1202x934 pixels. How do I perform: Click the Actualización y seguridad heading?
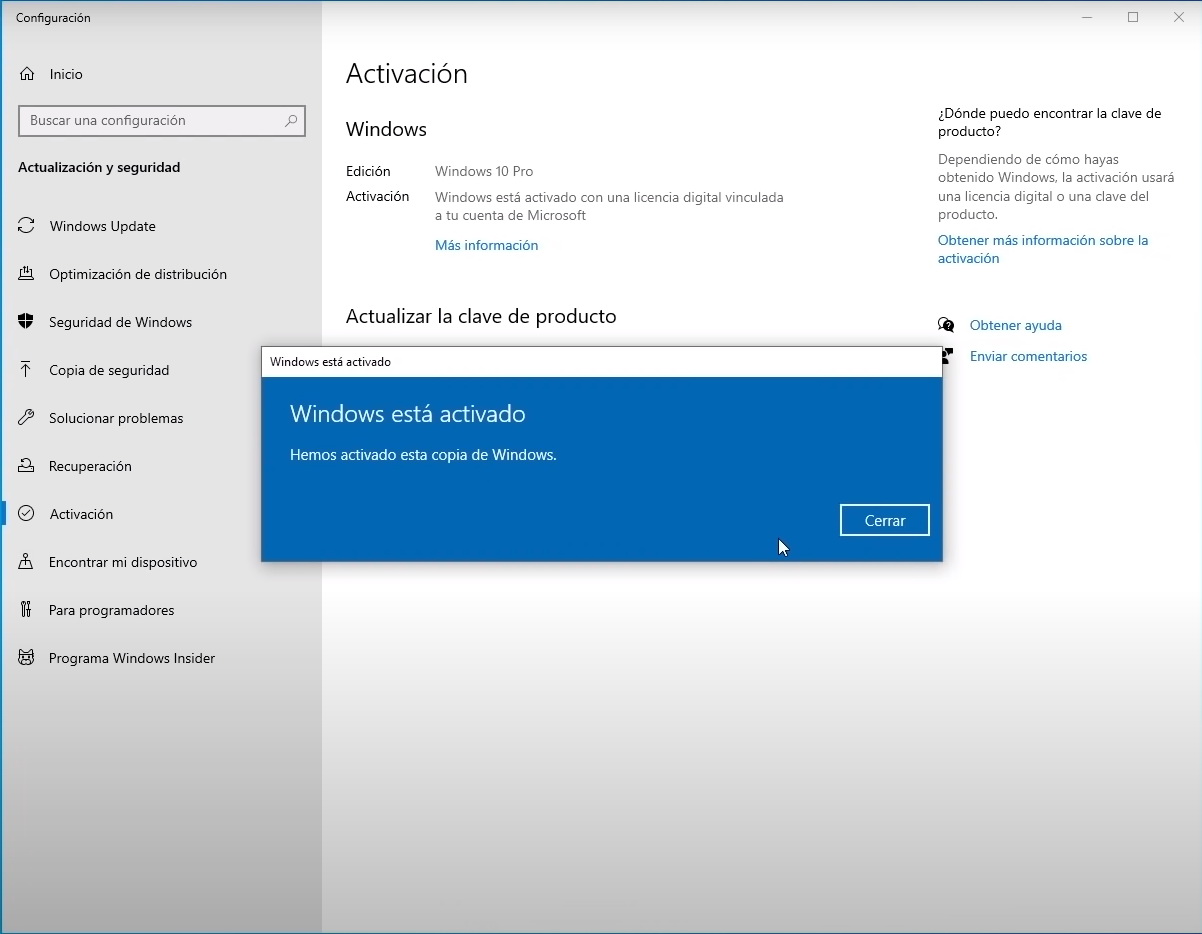pyautogui.click(x=99, y=167)
